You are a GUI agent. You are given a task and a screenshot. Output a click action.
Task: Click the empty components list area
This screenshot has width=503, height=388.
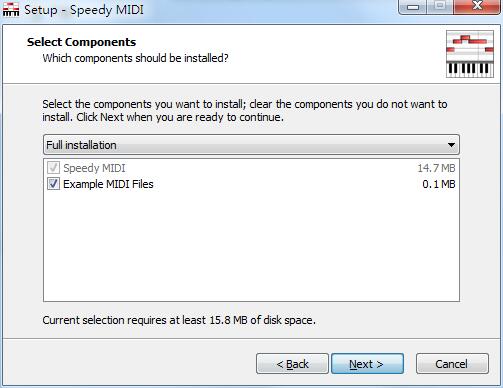(x=251, y=247)
